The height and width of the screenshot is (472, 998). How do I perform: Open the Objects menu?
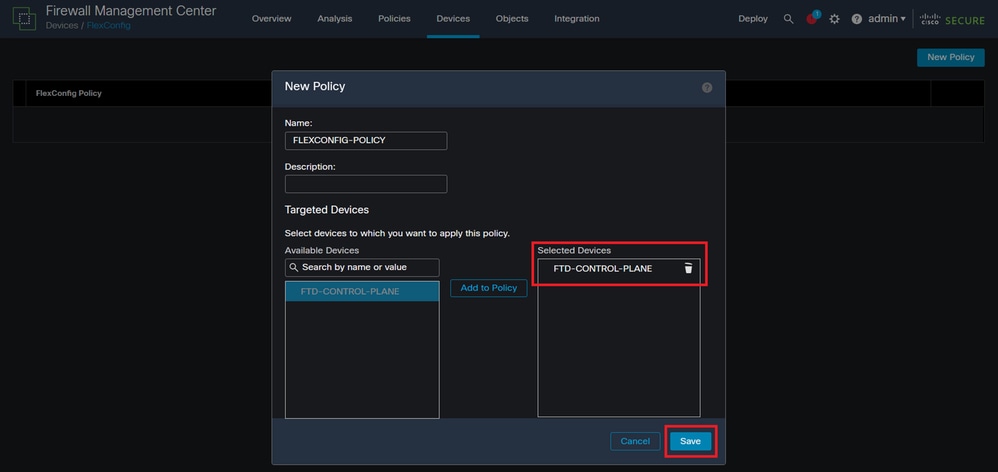(x=512, y=19)
